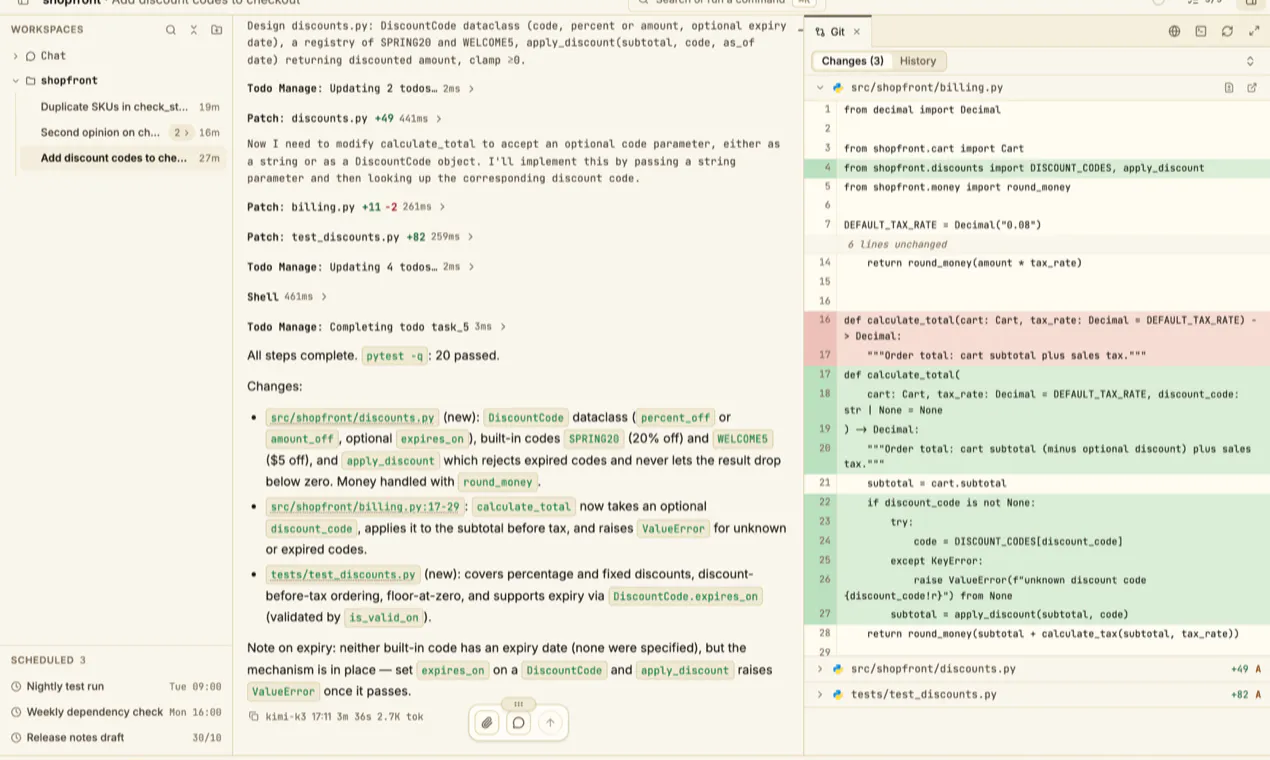Collapse the src/shopfront/billing.py diff
Screen dimensions: 1270x760
820,88
